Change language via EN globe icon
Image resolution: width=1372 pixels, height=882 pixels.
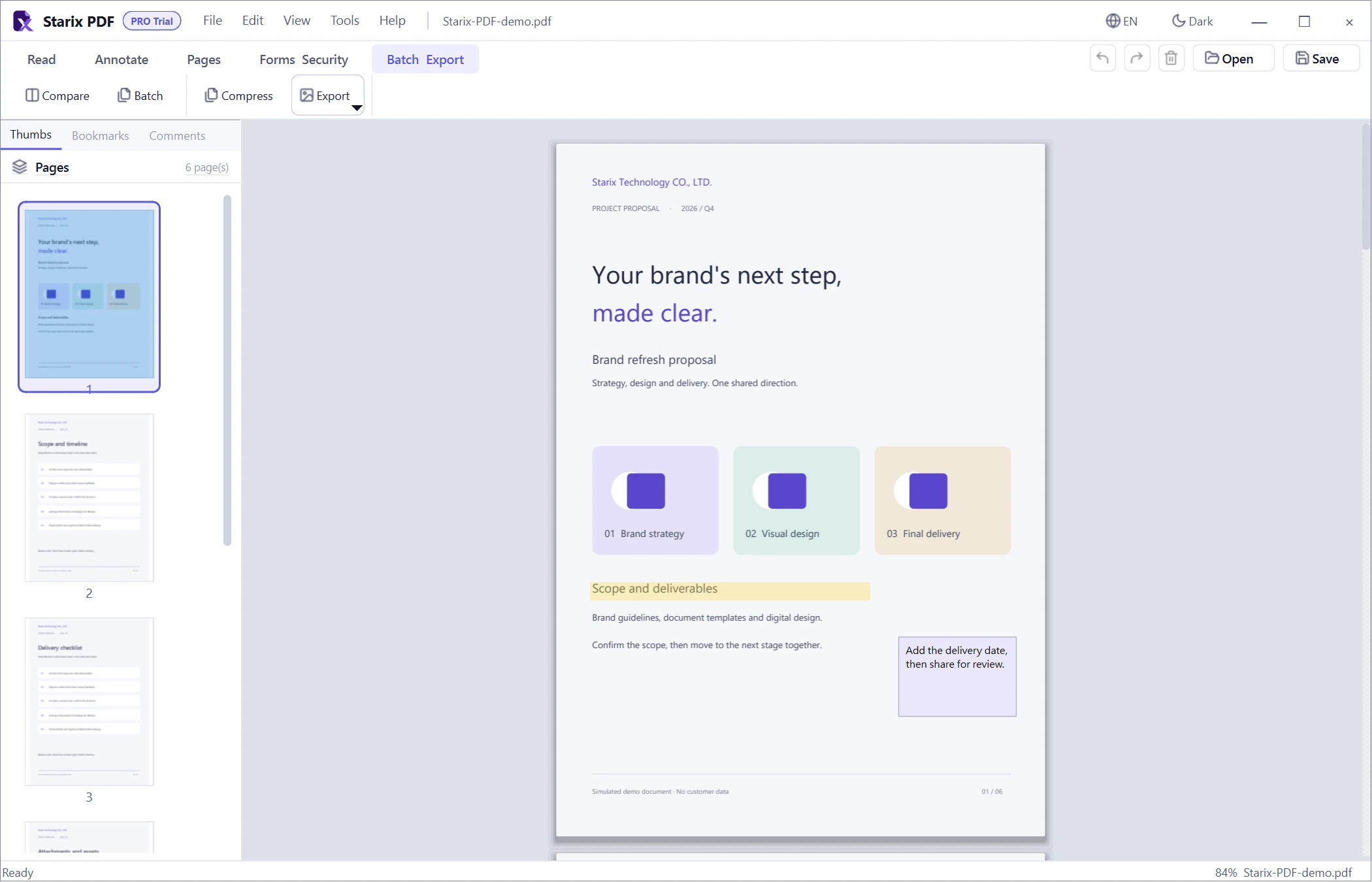1121,21
